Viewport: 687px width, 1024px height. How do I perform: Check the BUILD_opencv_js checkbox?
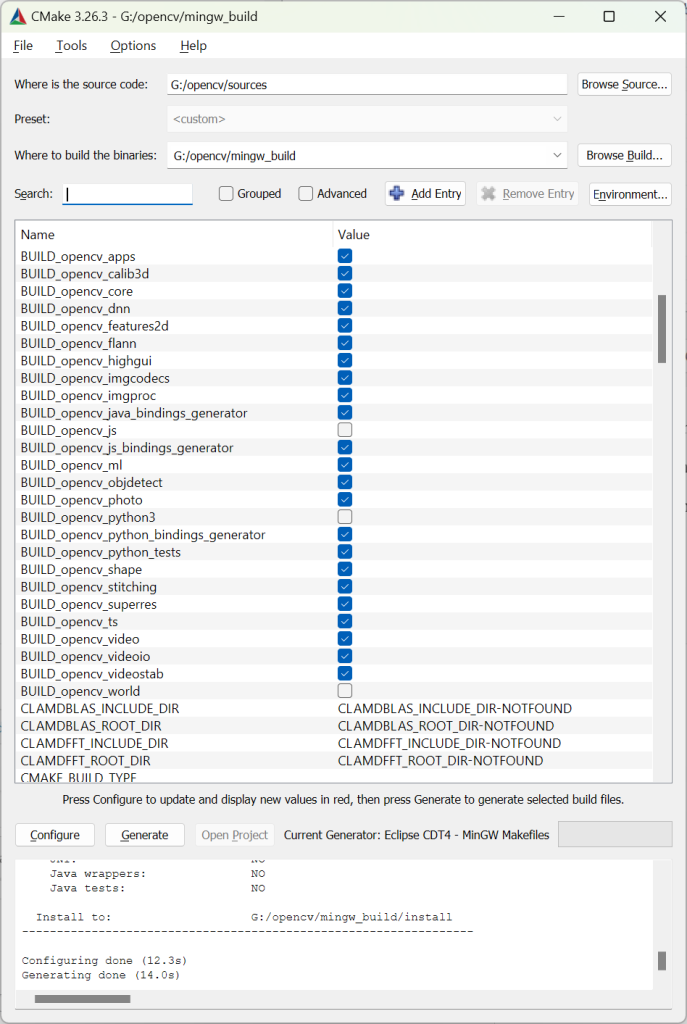coord(345,430)
